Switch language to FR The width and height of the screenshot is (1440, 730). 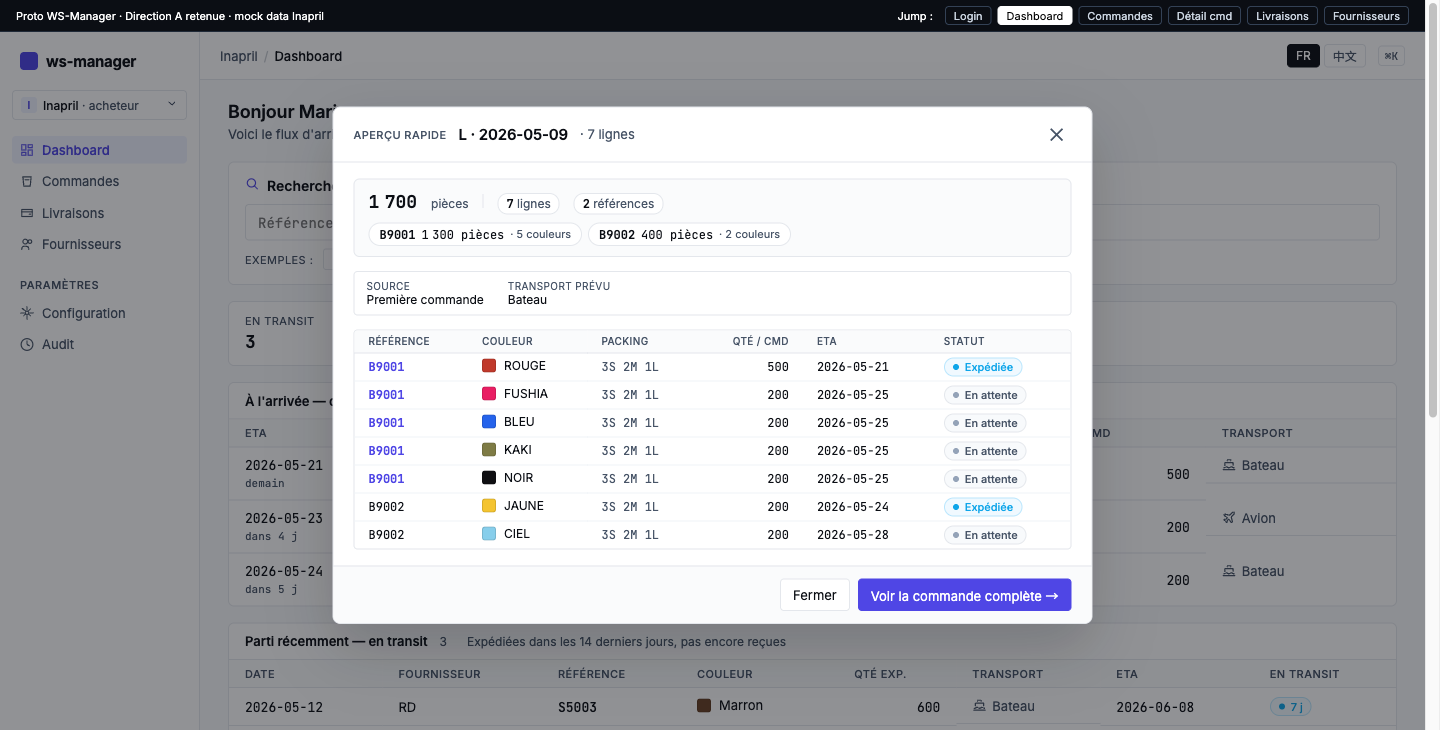tap(1303, 56)
